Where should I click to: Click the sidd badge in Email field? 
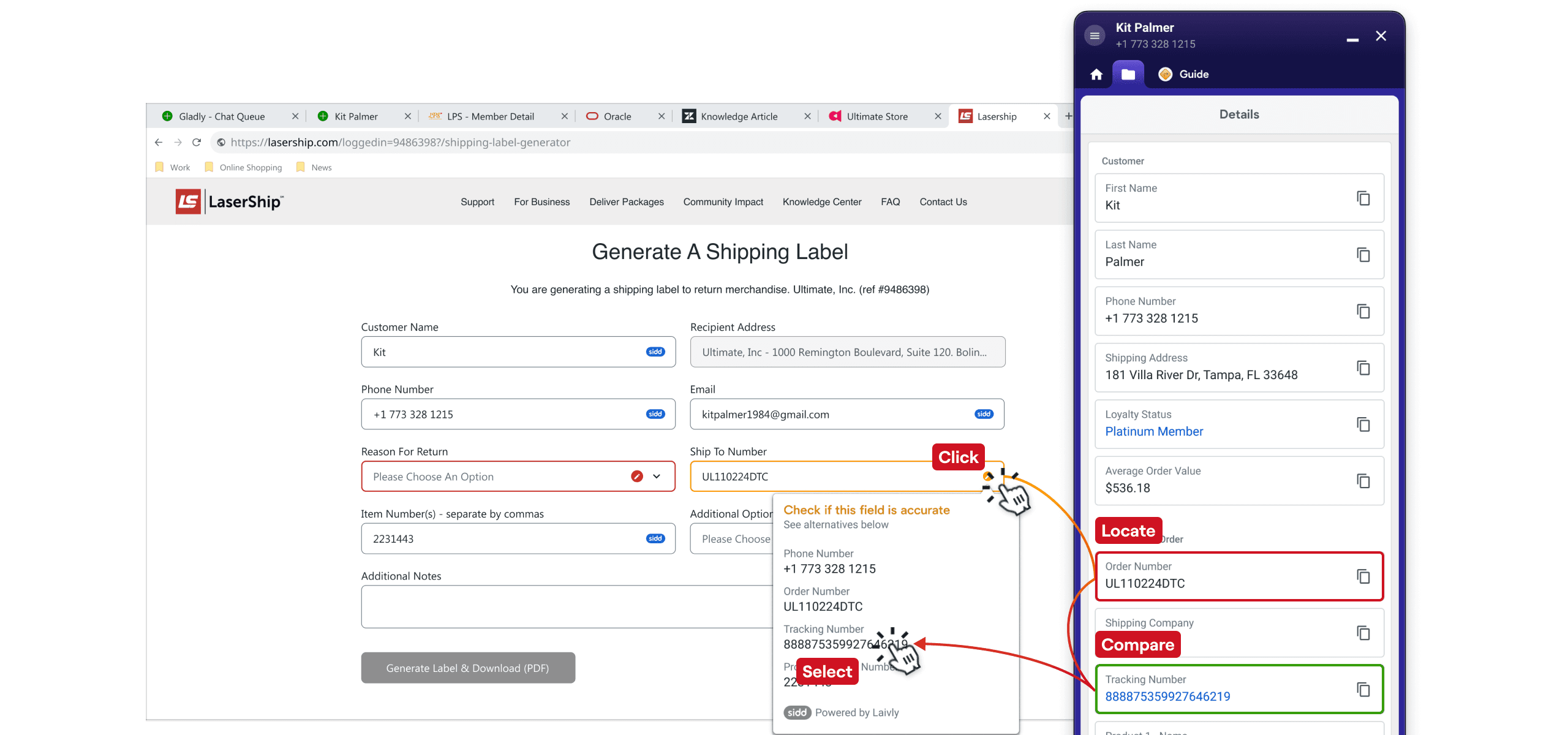click(984, 414)
